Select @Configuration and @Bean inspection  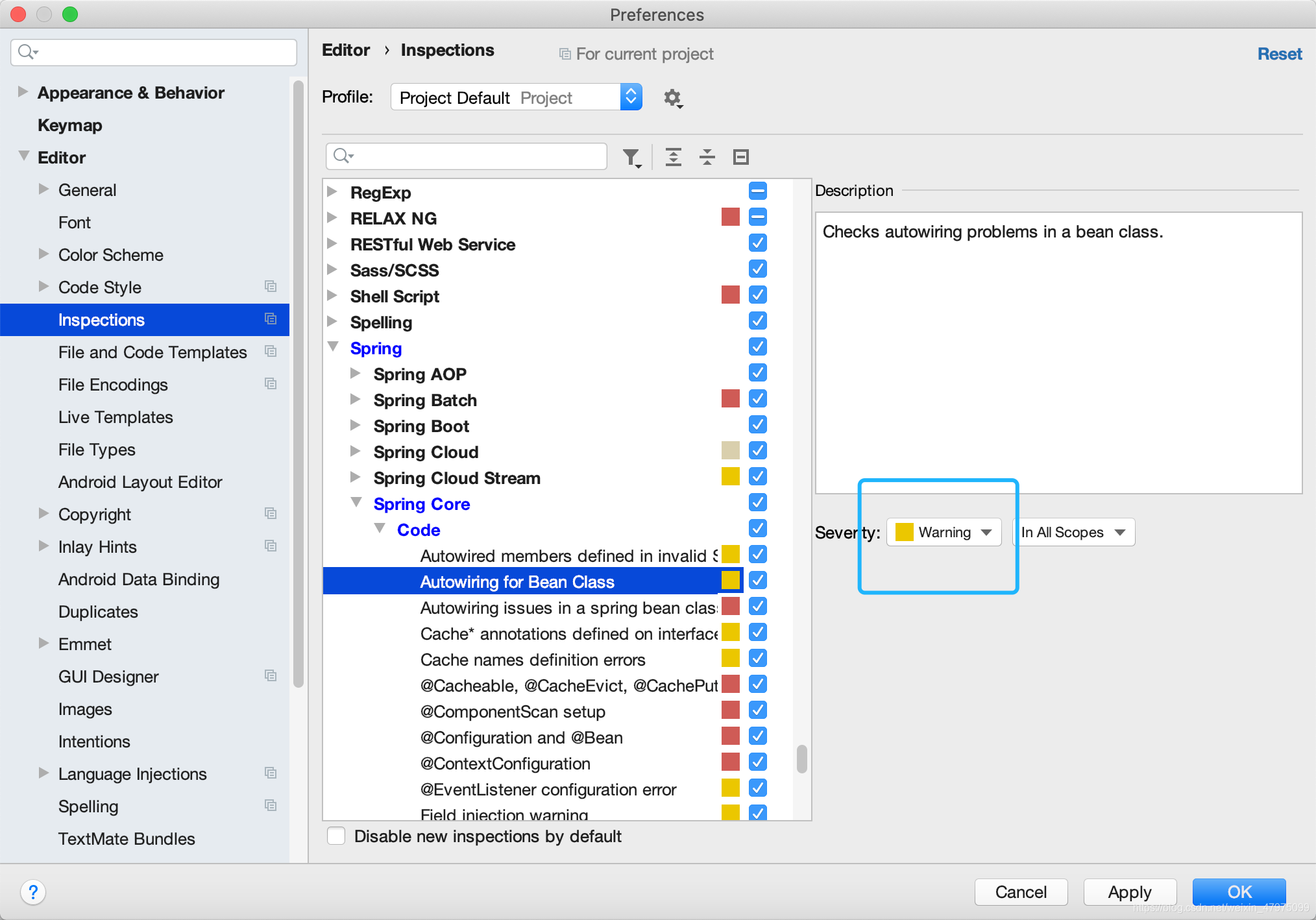[522, 738]
